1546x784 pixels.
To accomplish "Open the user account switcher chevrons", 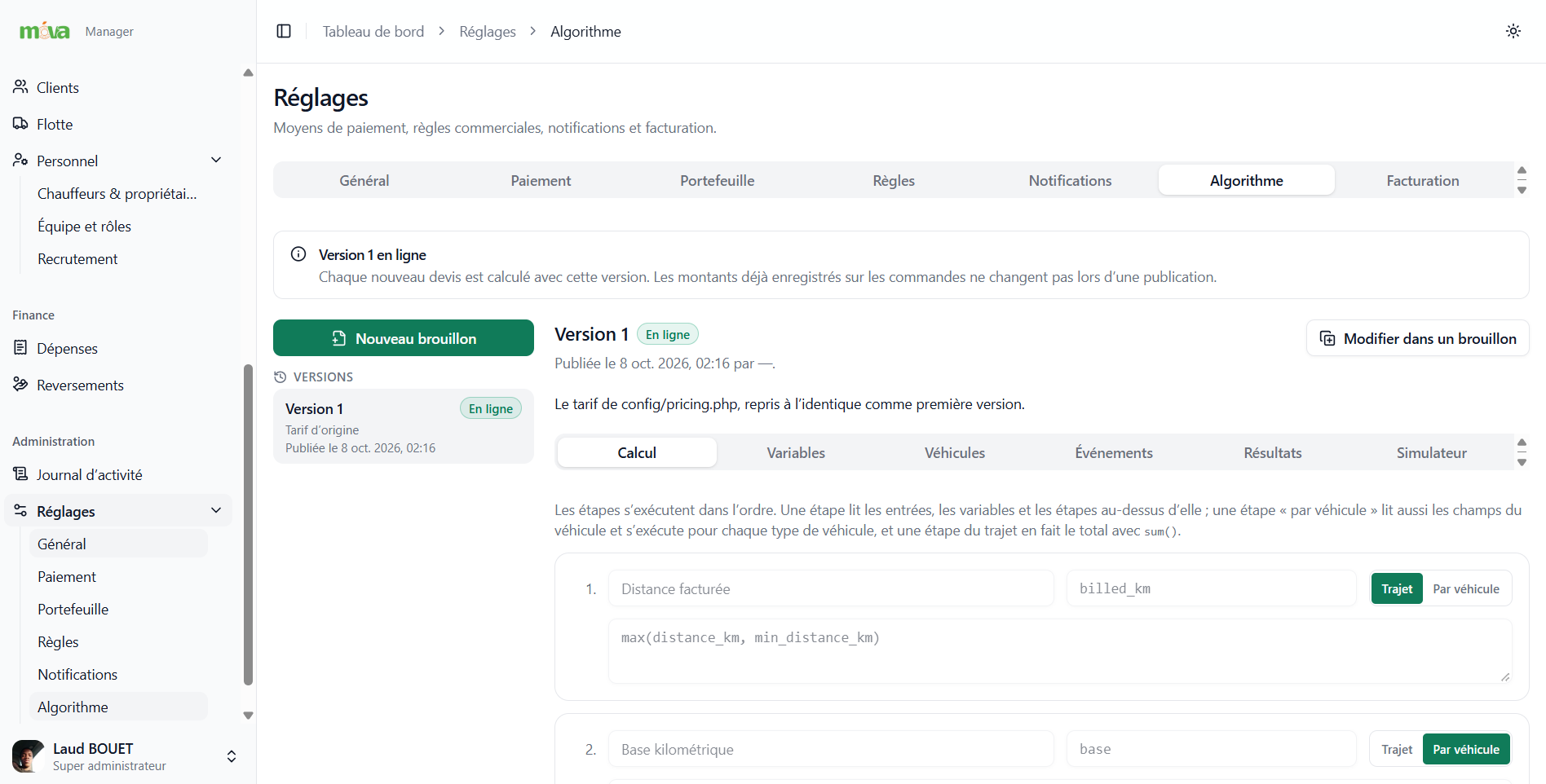I will (232, 756).
